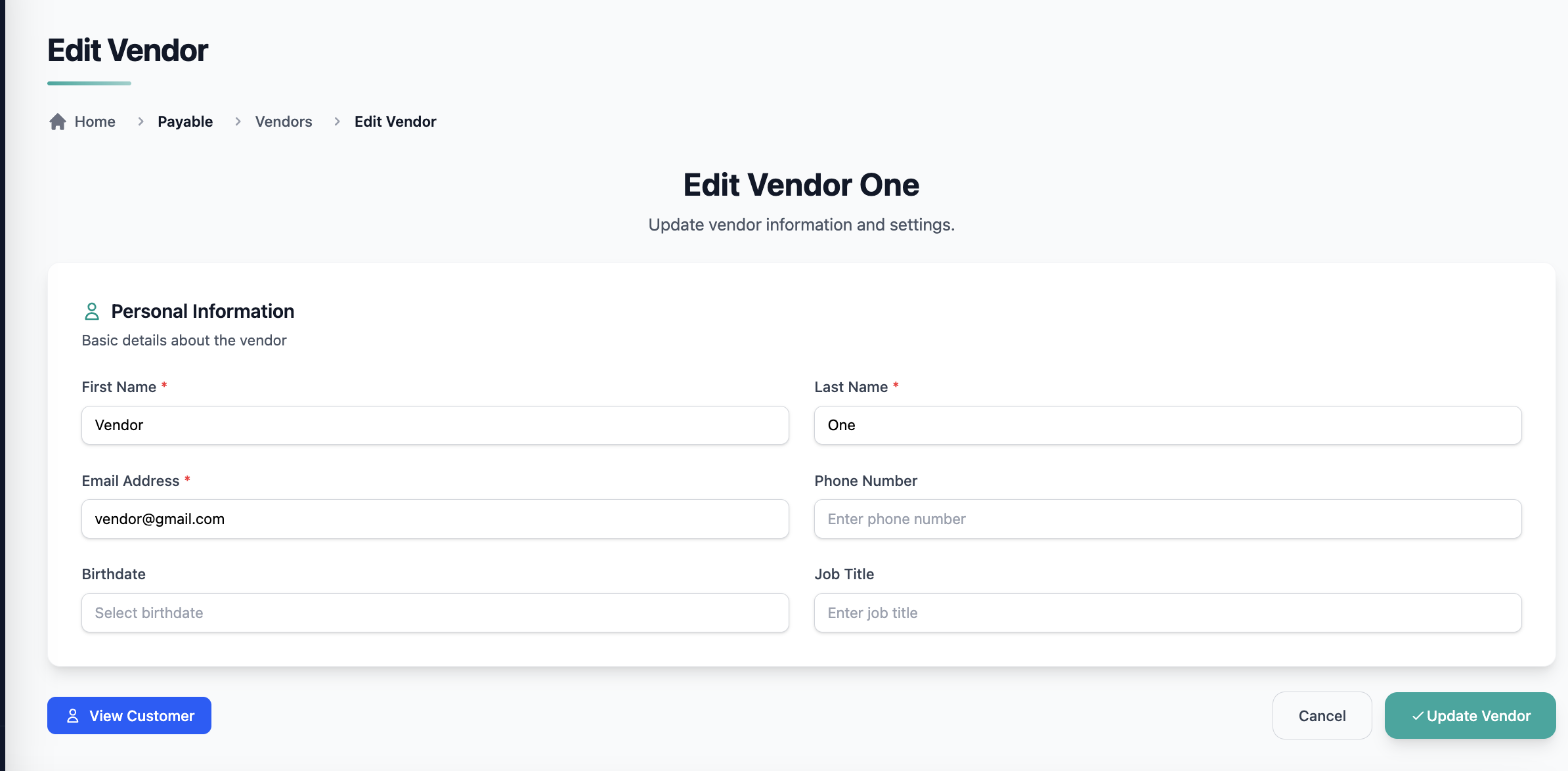Select the Edit Vendor breadcrumb item
Screen dimensions: 1568x771
click(x=395, y=121)
